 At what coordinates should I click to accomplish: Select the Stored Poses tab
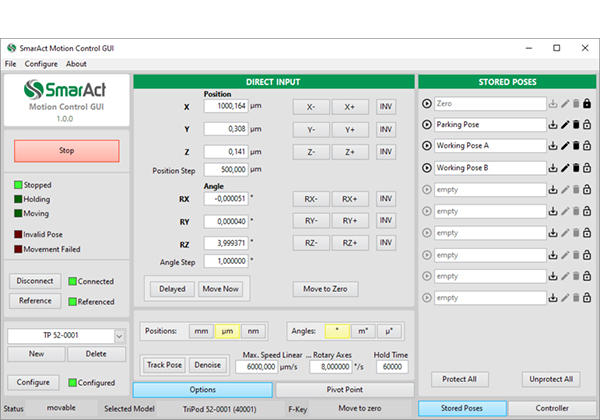coord(462,409)
